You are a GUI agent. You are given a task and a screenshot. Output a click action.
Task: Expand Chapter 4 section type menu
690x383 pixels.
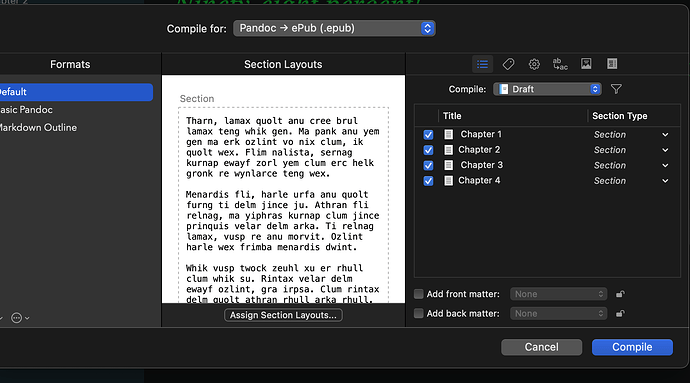[665, 181]
